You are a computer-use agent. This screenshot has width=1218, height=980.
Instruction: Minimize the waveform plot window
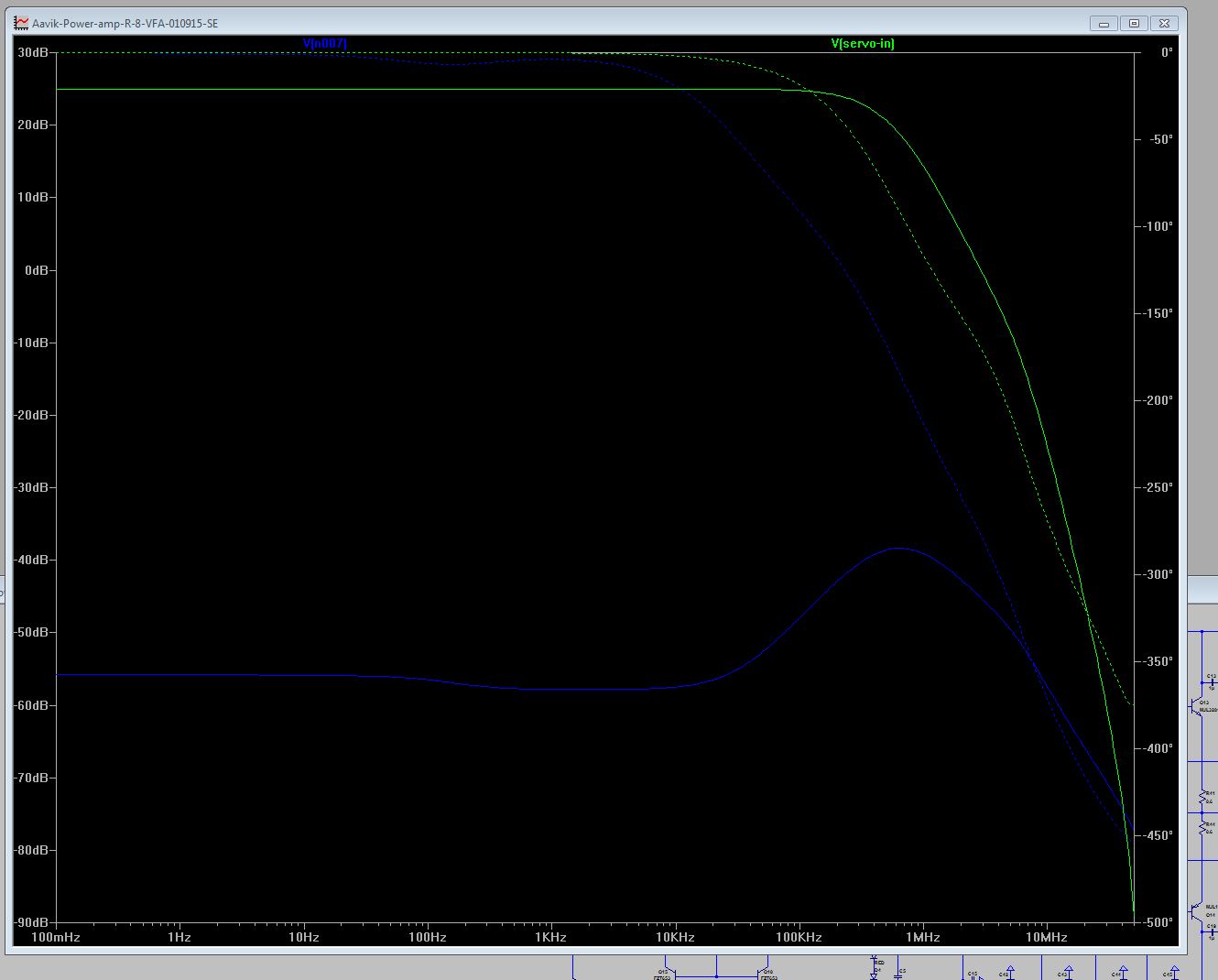tap(1104, 23)
